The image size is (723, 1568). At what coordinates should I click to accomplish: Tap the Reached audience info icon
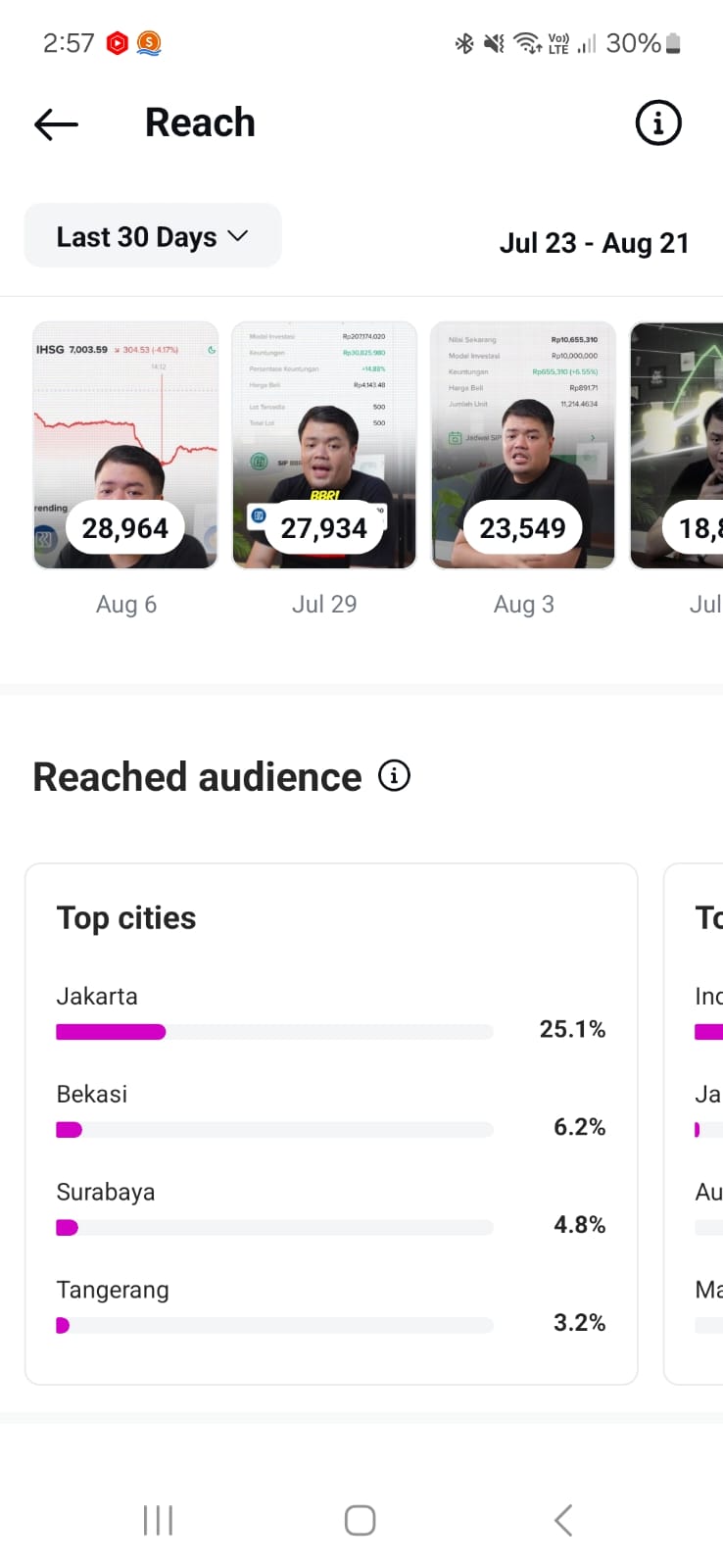point(394,776)
